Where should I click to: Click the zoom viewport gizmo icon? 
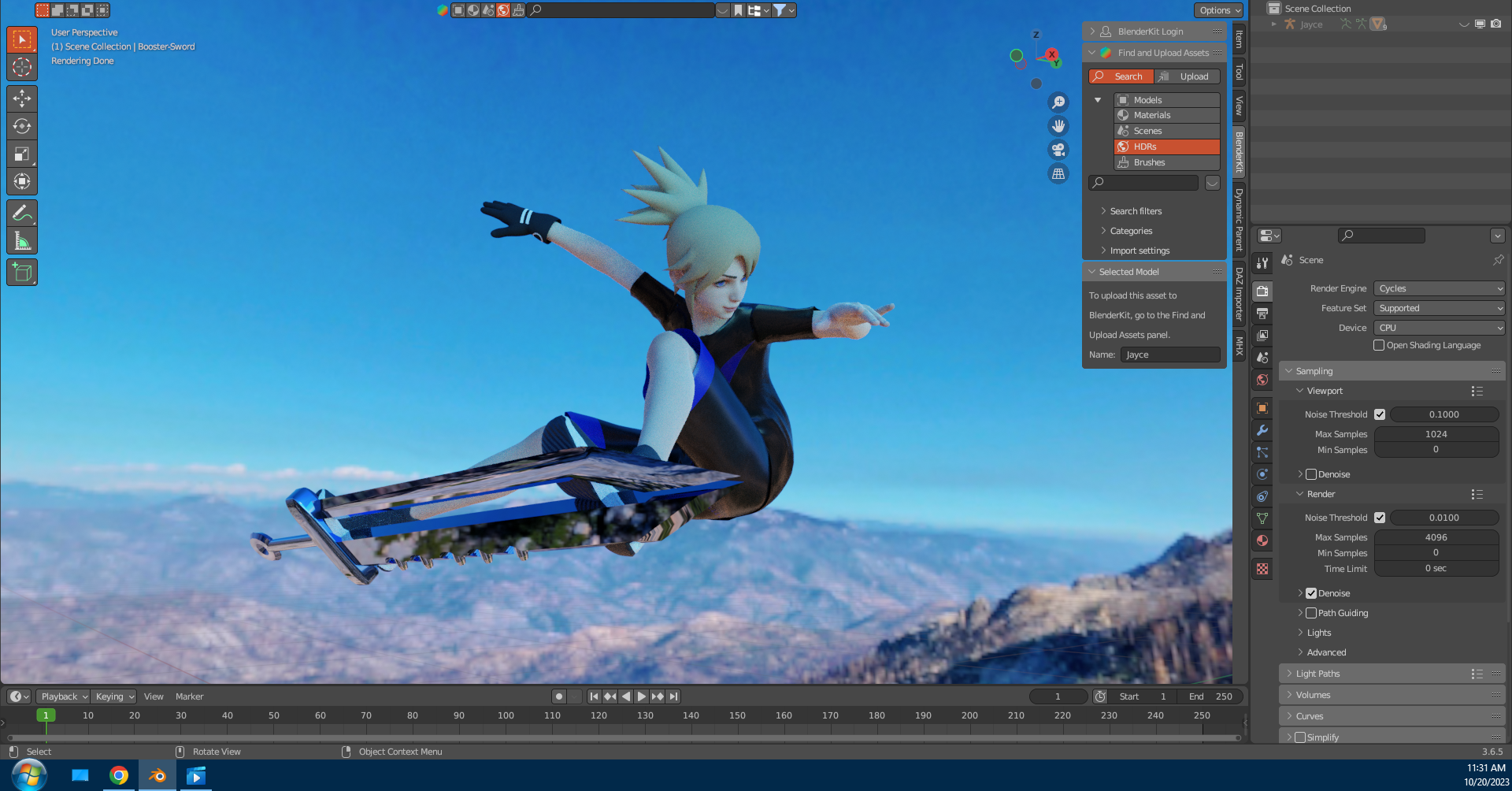point(1058,102)
